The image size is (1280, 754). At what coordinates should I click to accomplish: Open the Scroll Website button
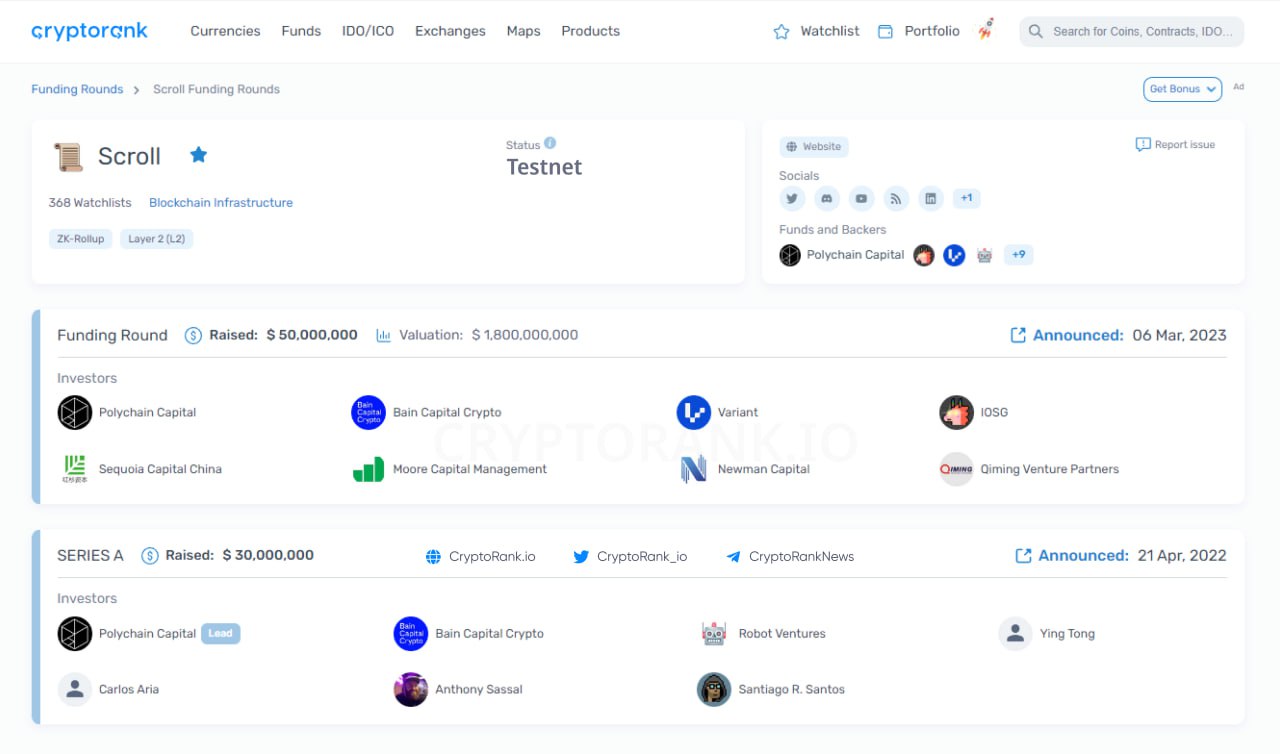(814, 147)
